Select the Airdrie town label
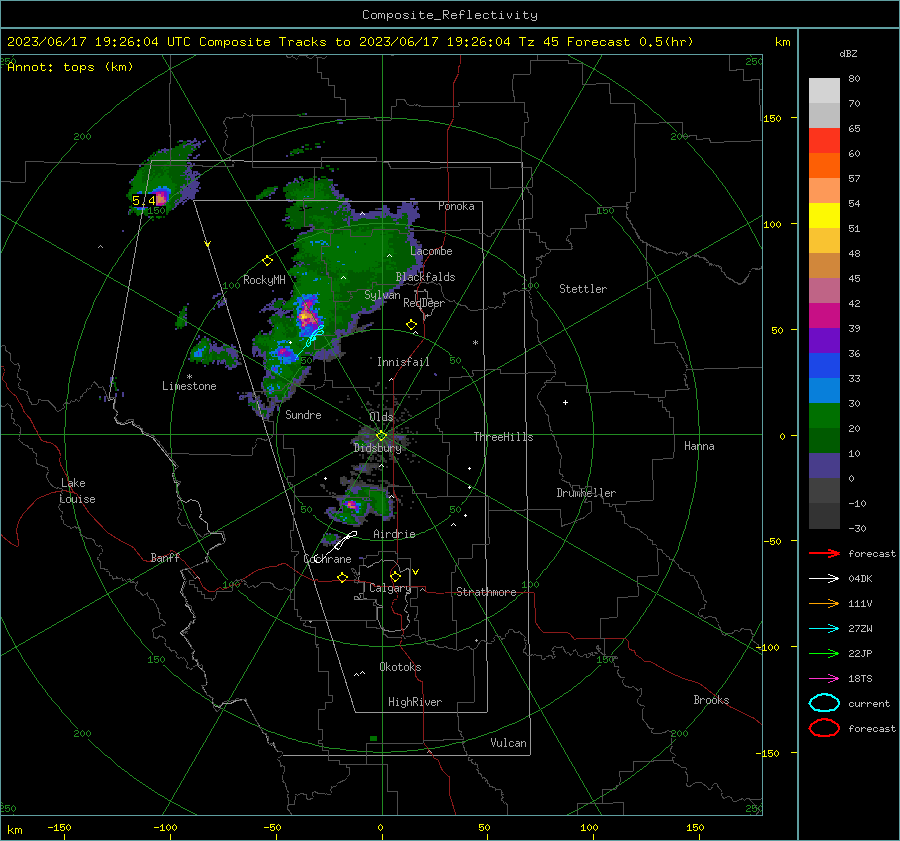The width and height of the screenshot is (900, 841). coord(394,534)
